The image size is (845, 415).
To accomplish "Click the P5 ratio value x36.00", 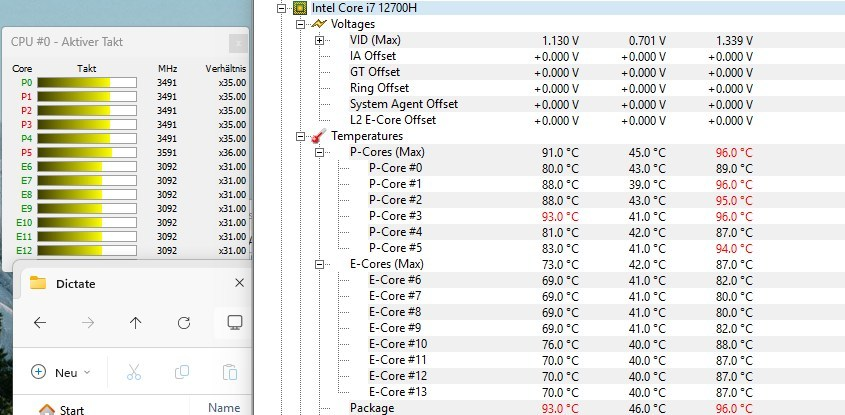I will pos(232,153).
